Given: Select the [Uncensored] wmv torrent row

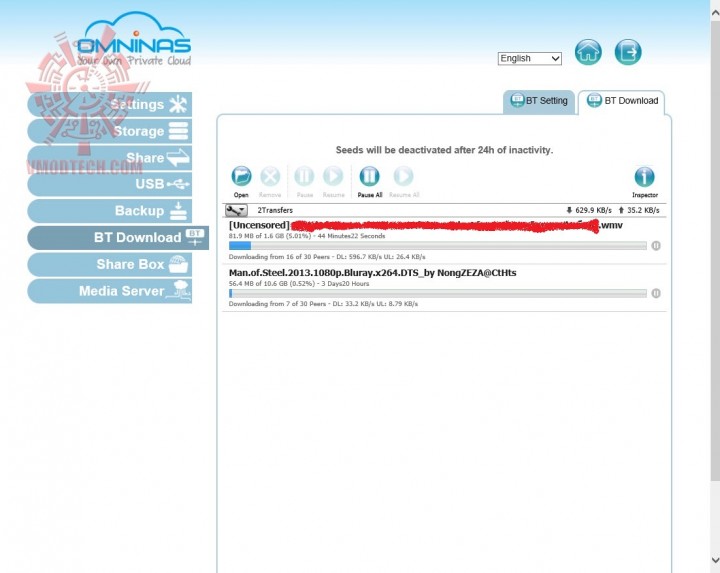Looking at the screenshot, I should click(x=444, y=241).
